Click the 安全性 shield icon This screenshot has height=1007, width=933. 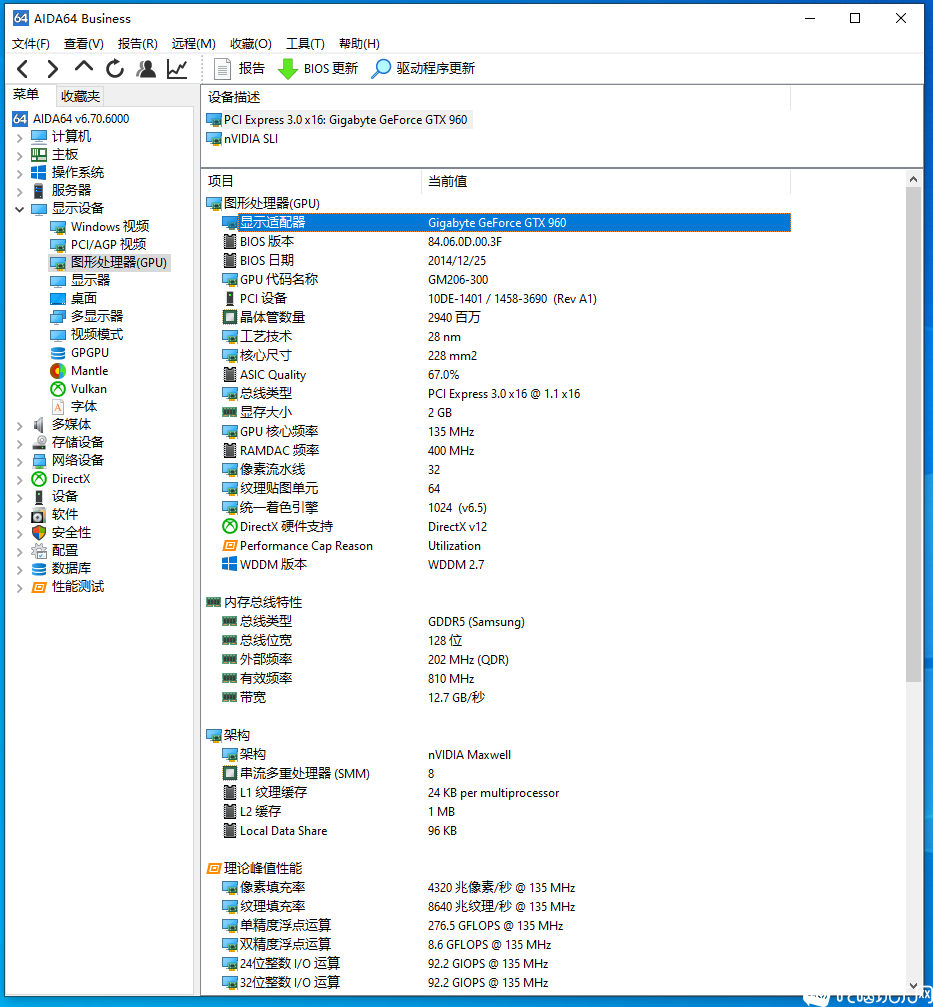coord(39,532)
